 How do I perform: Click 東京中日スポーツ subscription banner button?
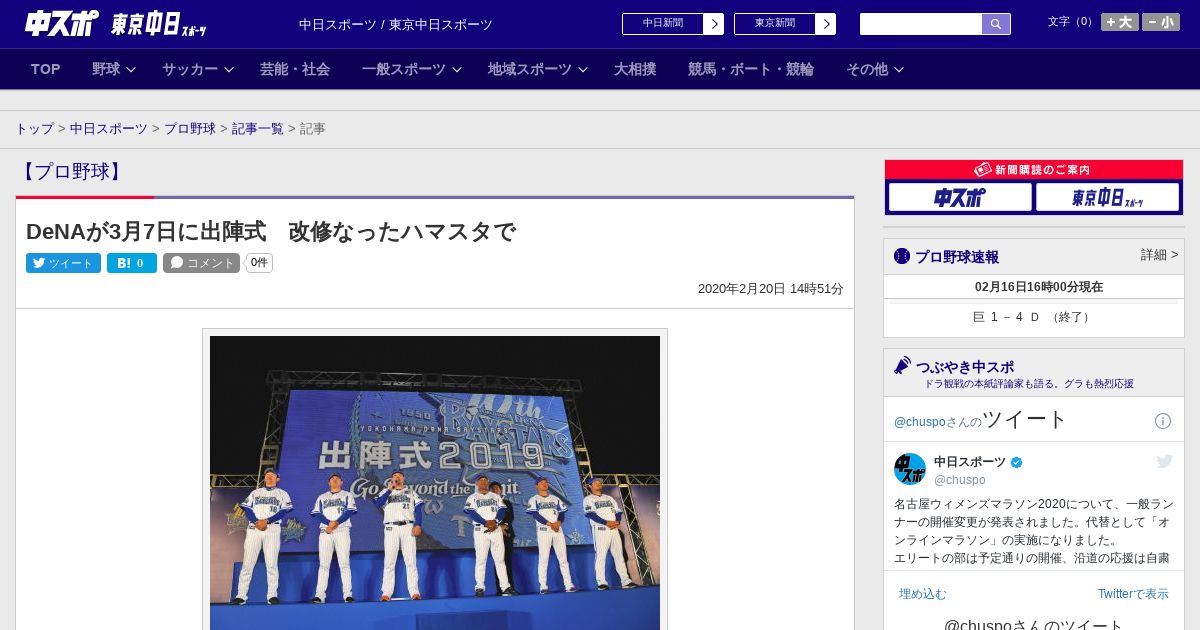[1107, 197]
